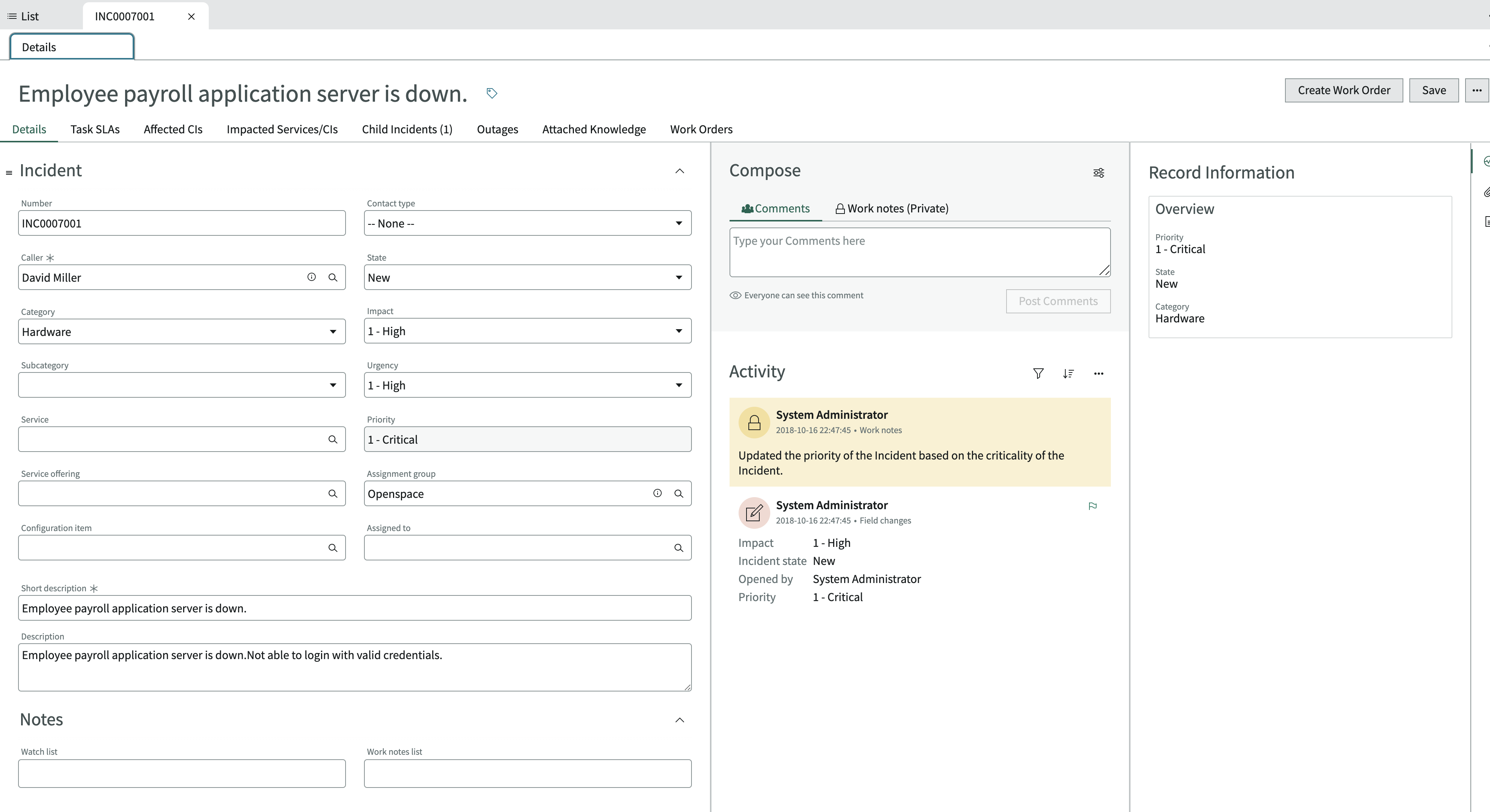Click the Priority field 1 - Critical
1490x812 pixels.
coord(528,440)
